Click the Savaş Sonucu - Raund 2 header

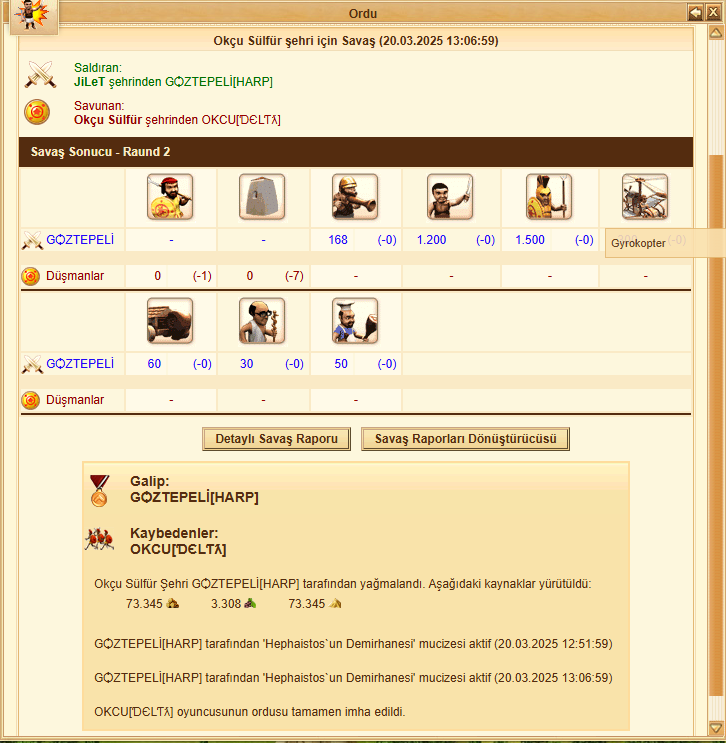tap(355, 152)
